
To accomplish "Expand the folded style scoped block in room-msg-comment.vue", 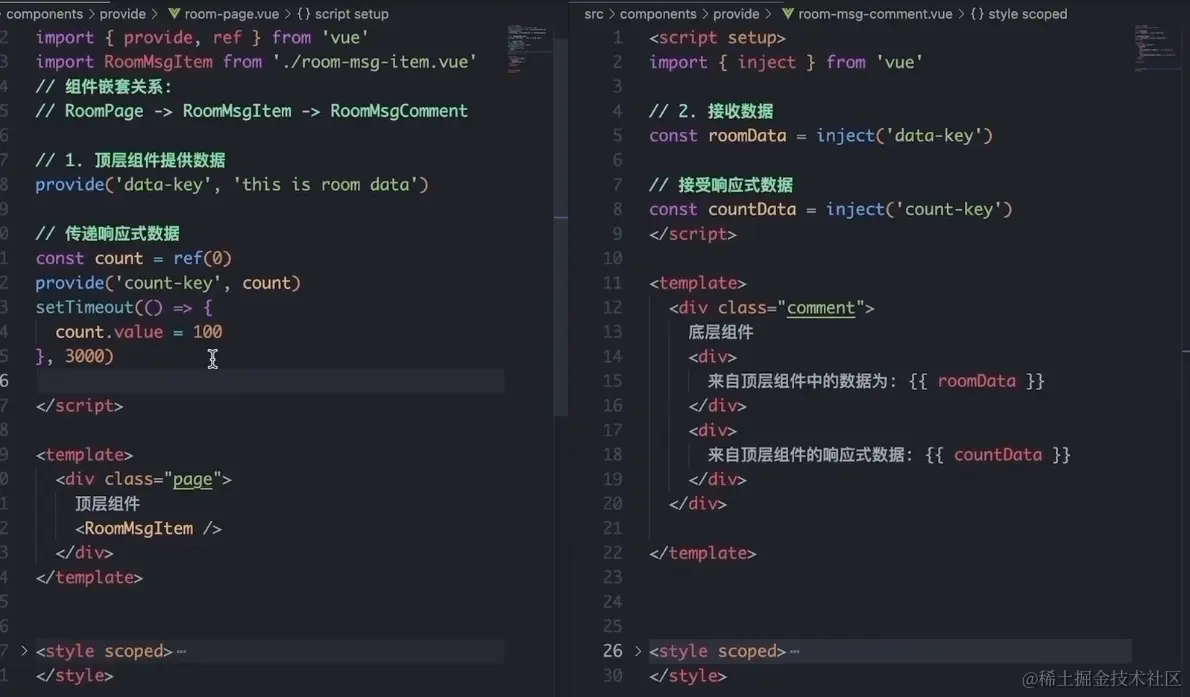I will click(638, 651).
